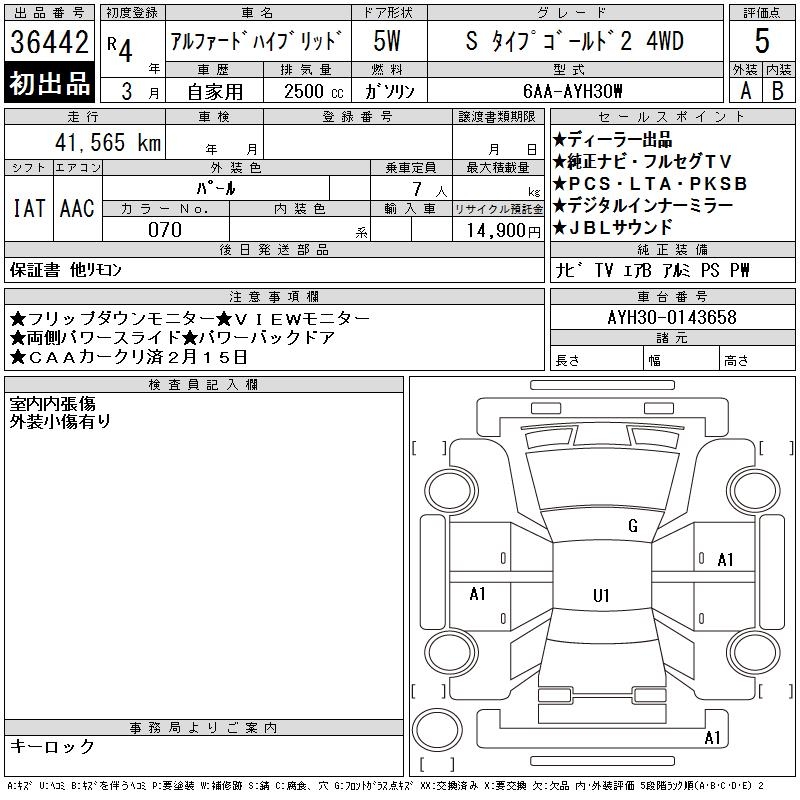This screenshot has width=800, height=800.
Task: Click the chassis number AYH30-0143658
Action: tap(671, 318)
